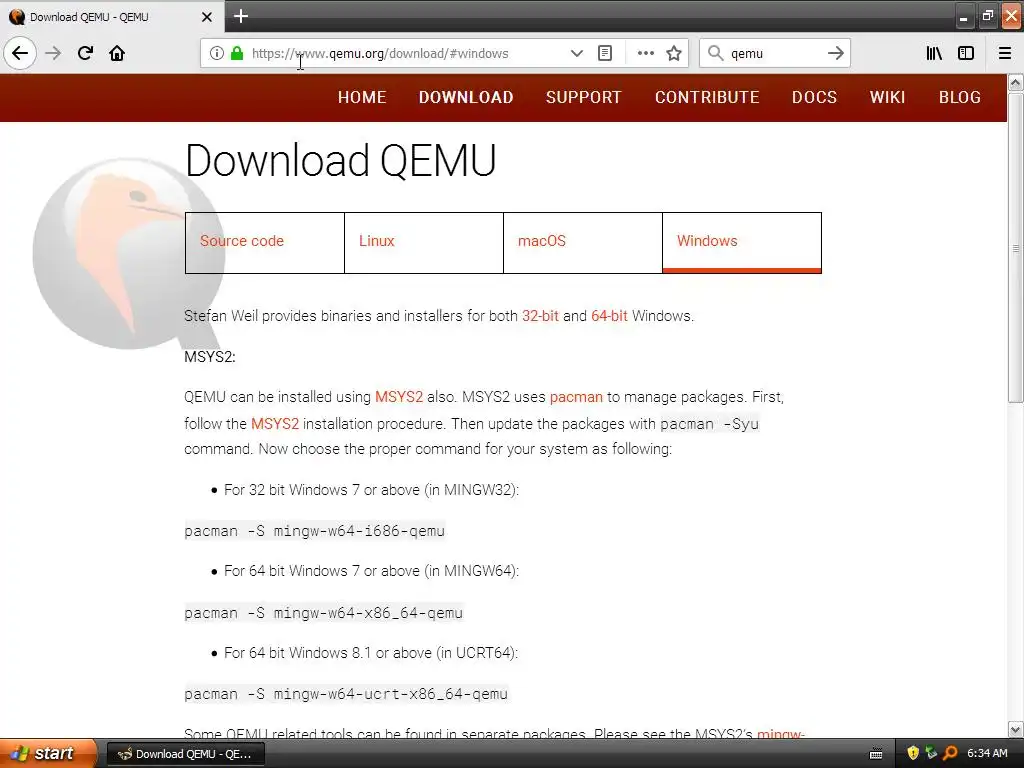The width and height of the screenshot is (1024, 768).
Task: Open WIKI in site navigation
Action: tap(888, 97)
